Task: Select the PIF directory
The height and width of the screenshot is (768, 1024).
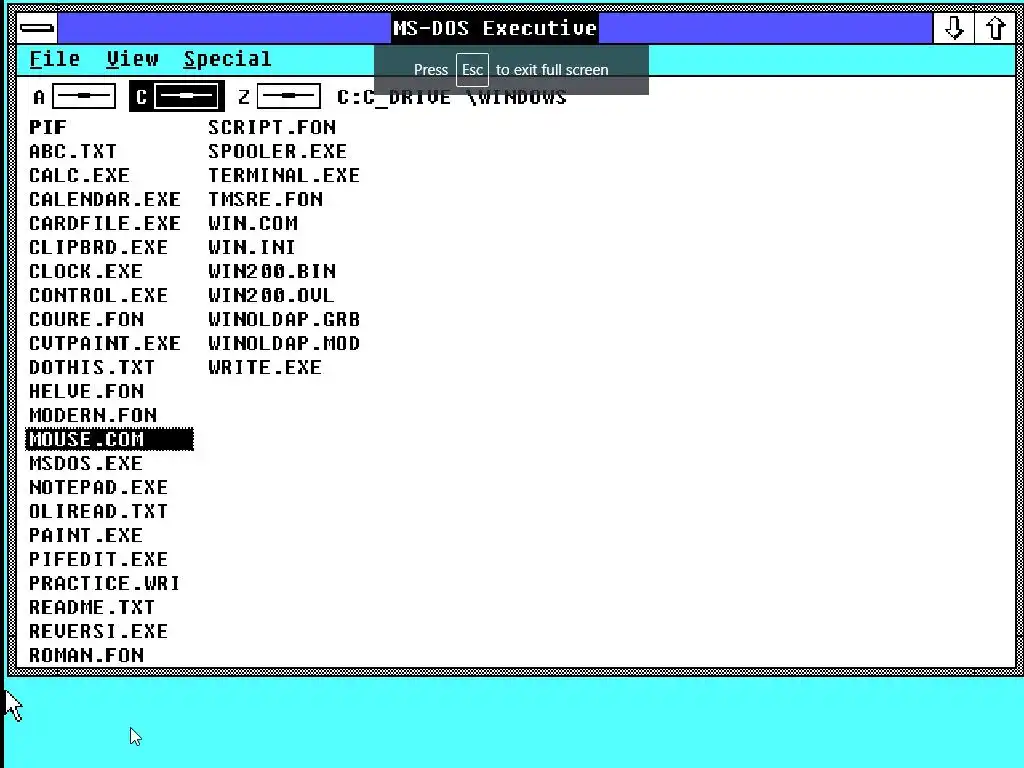Action: click(x=48, y=127)
